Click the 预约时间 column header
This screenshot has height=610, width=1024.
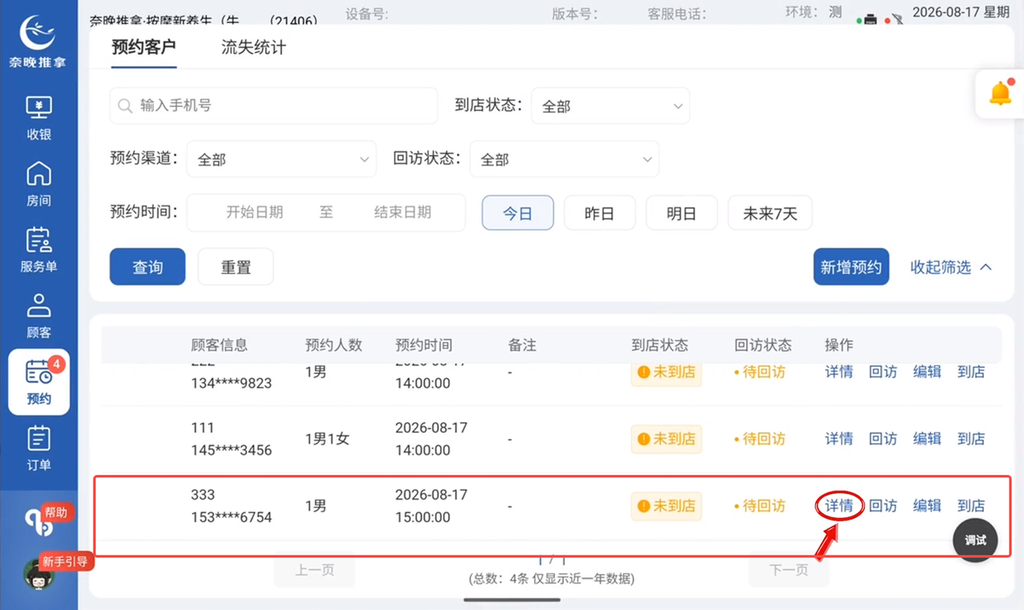coord(423,345)
